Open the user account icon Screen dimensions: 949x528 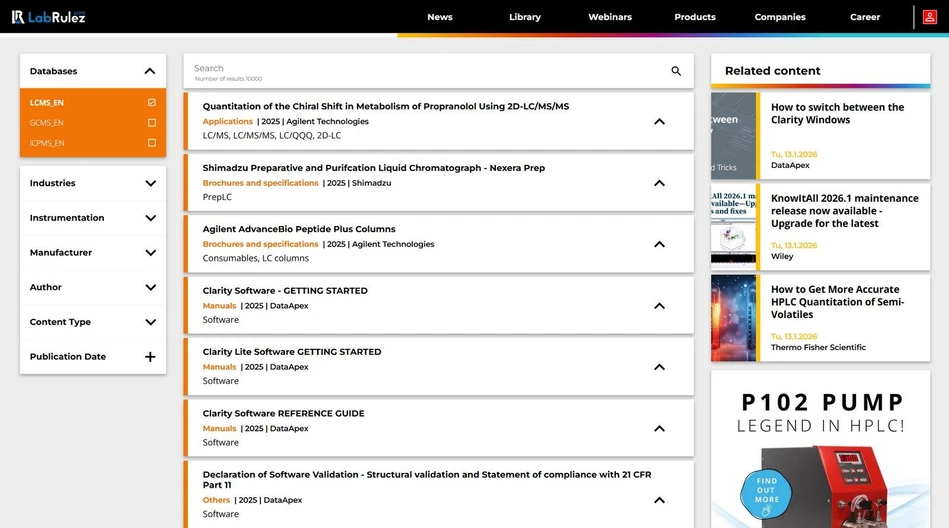coord(930,17)
